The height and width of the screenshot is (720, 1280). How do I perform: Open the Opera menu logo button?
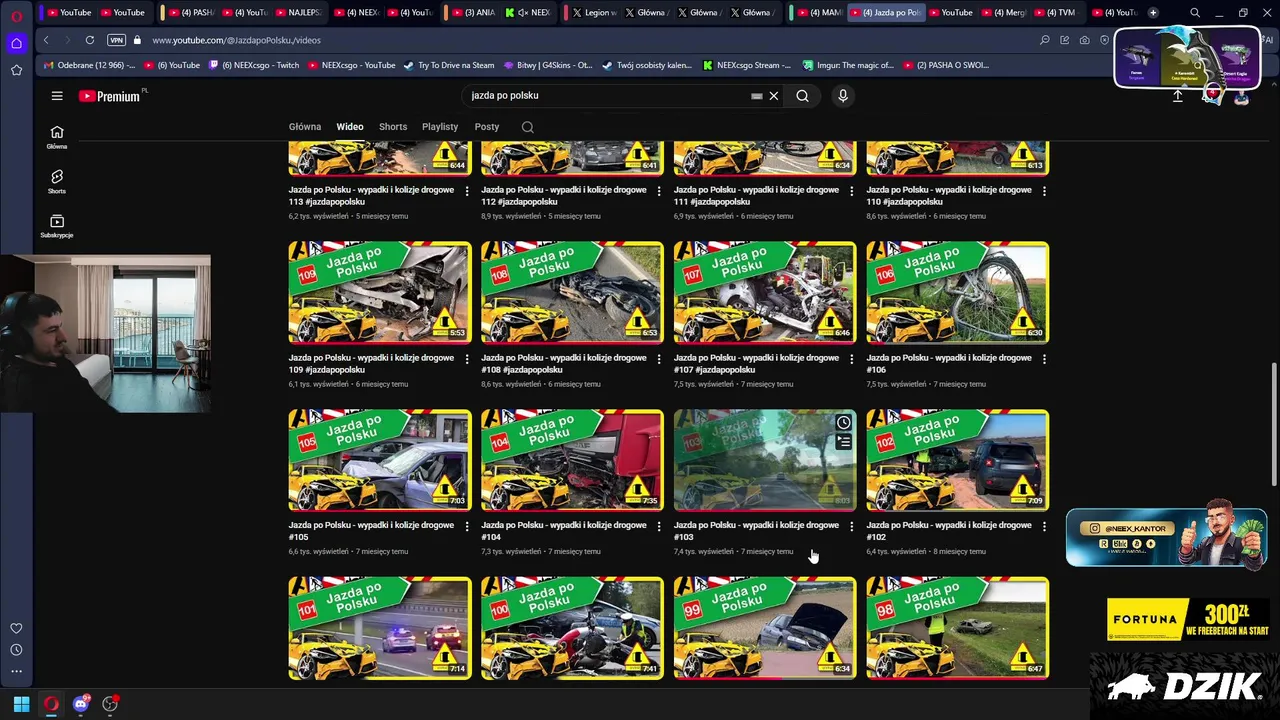click(16, 15)
